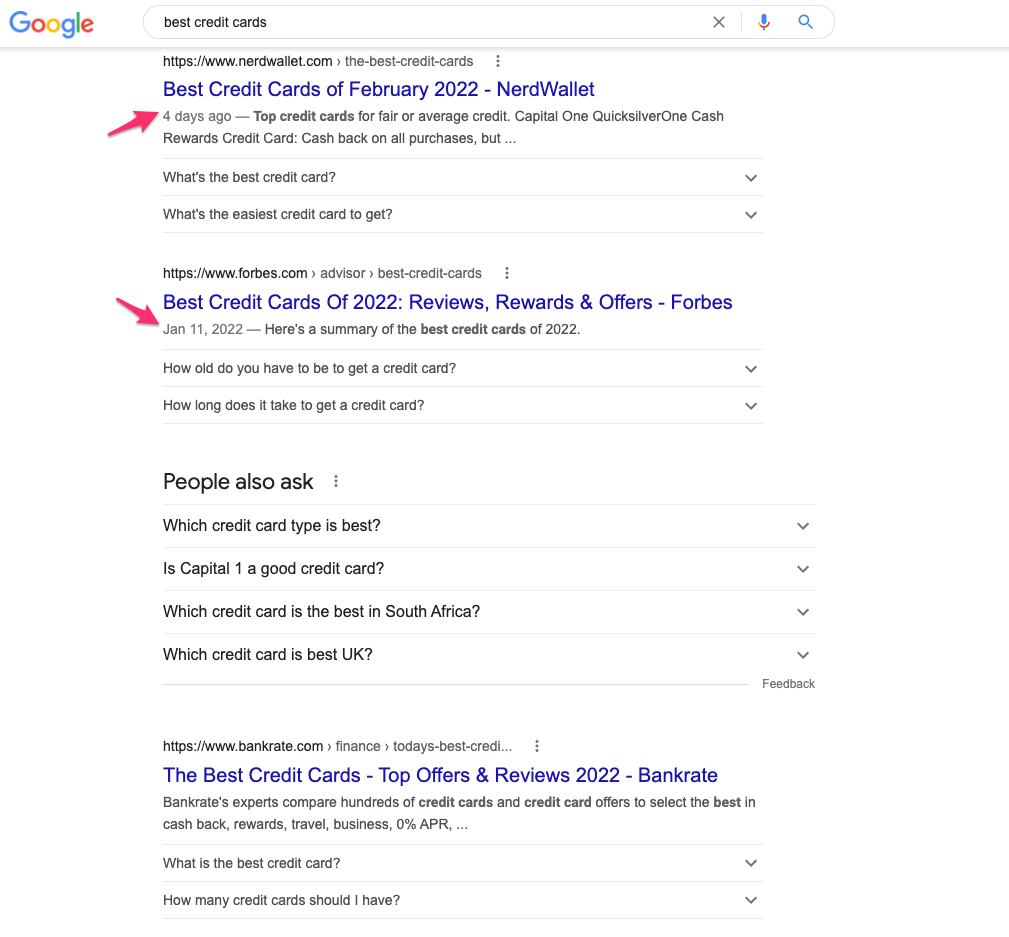
Task: Click Bankrate's experts compare snippet text
Action: click(459, 813)
